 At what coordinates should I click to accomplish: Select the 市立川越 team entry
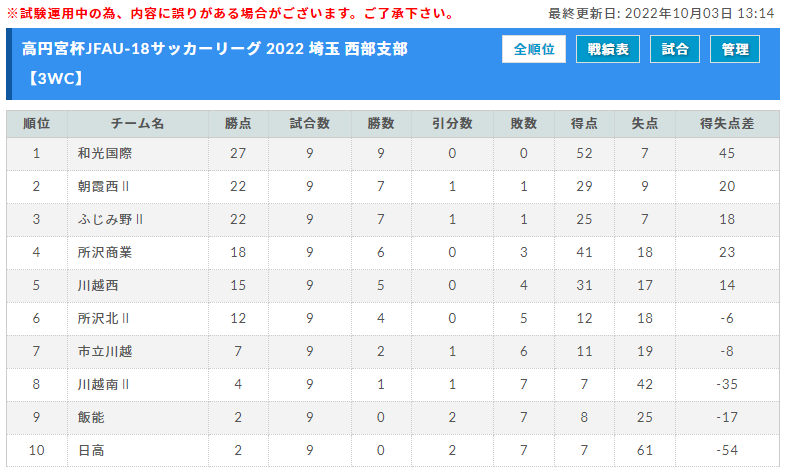[105, 351]
